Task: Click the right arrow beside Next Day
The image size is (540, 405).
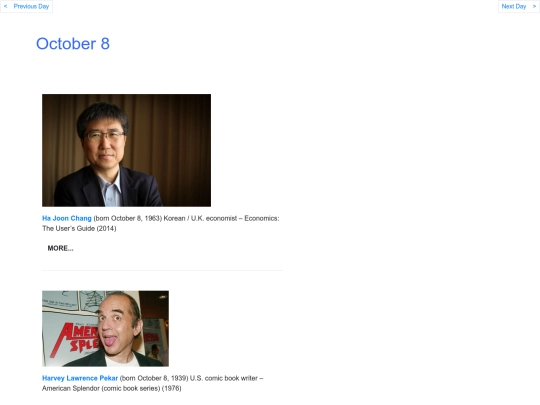Action: 534,6
